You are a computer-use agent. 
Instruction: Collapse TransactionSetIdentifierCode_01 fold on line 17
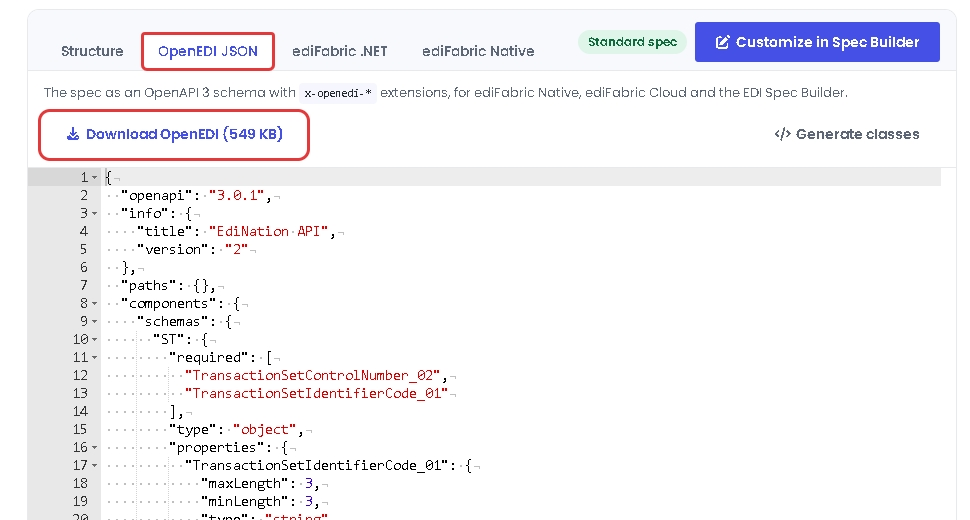pyautogui.click(x=95, y=466)
